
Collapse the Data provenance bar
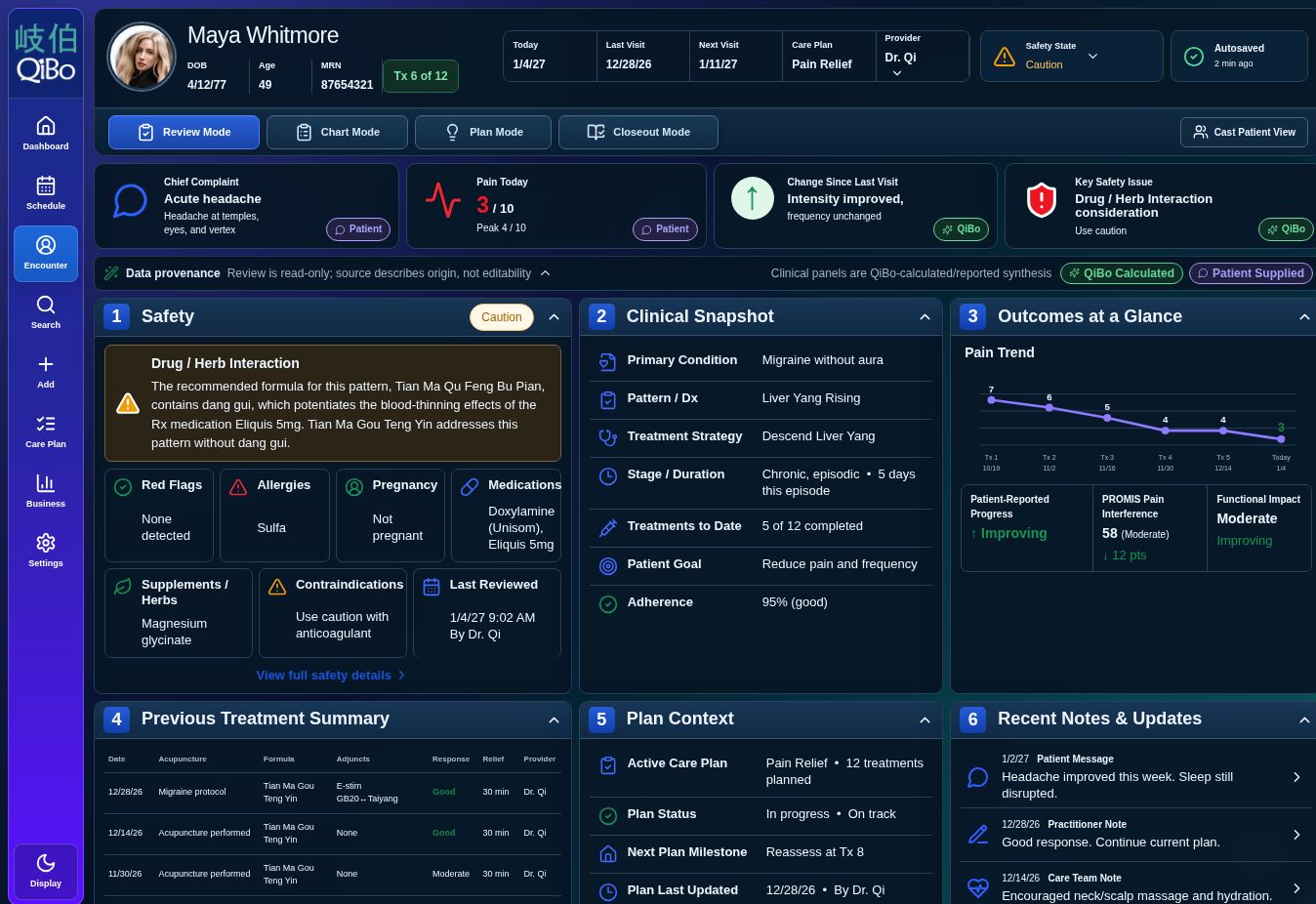545,273
